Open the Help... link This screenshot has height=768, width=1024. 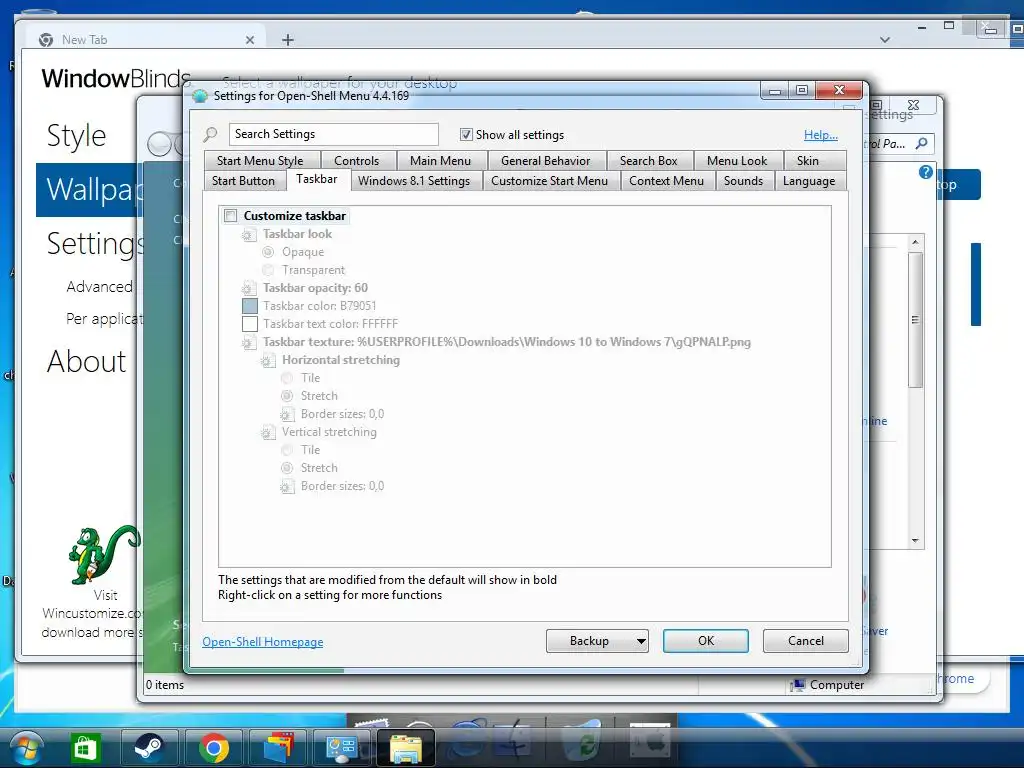[x=821, y=135]
